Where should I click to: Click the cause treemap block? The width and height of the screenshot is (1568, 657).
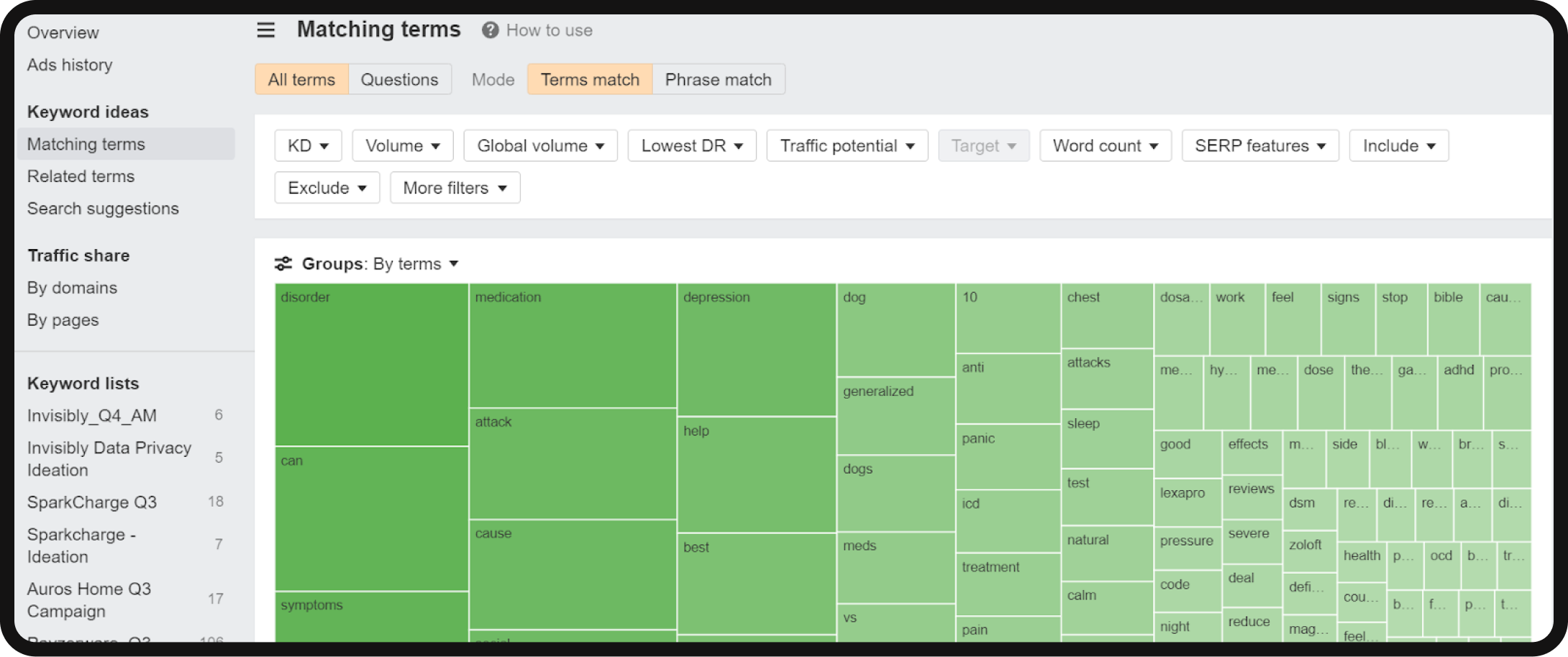[573, 574]
